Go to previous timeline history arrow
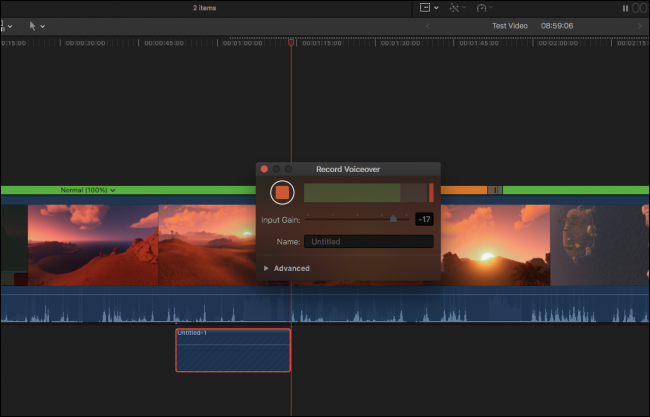The height and width of the screenshot is (417, 650). click(x=429, y=26)
